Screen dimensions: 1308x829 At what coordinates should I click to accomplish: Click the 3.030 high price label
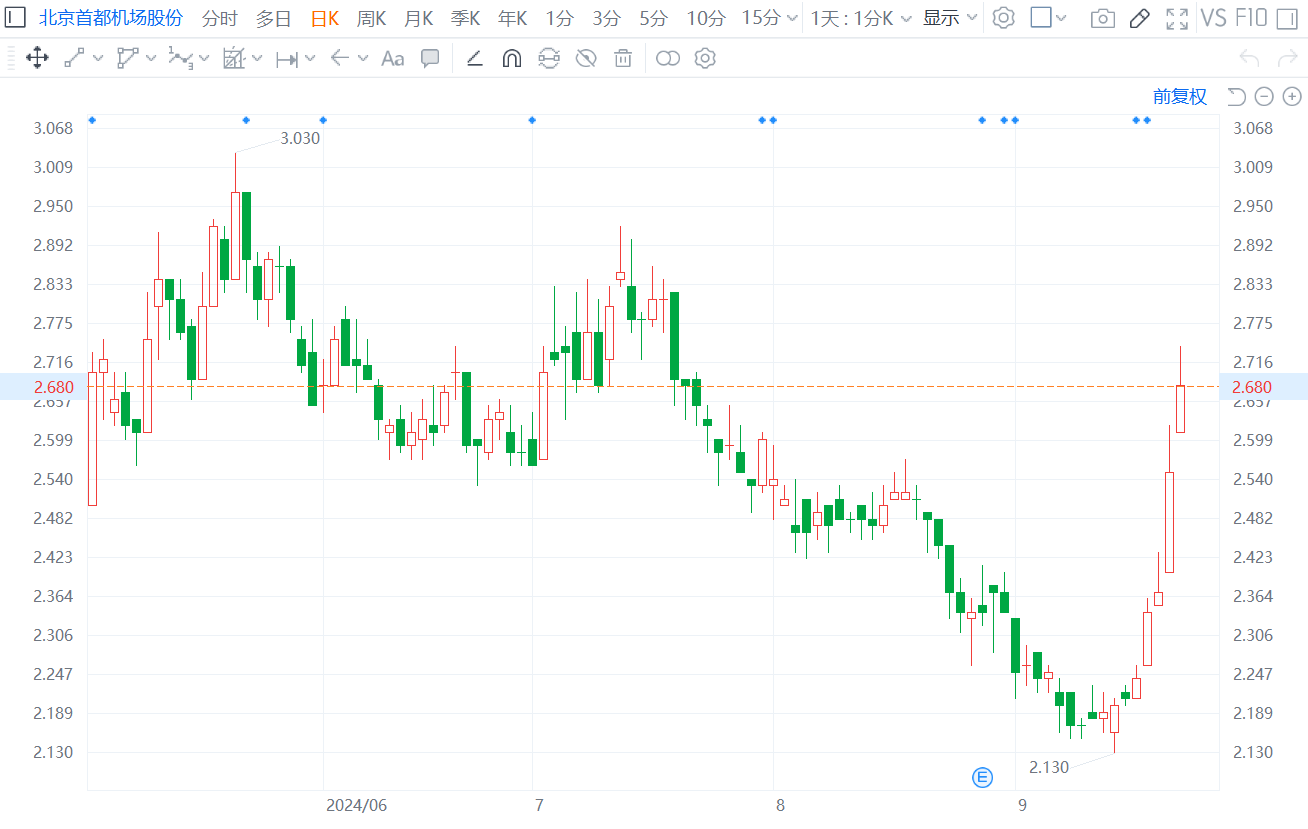pyautogui.click(x=300, y=138)
